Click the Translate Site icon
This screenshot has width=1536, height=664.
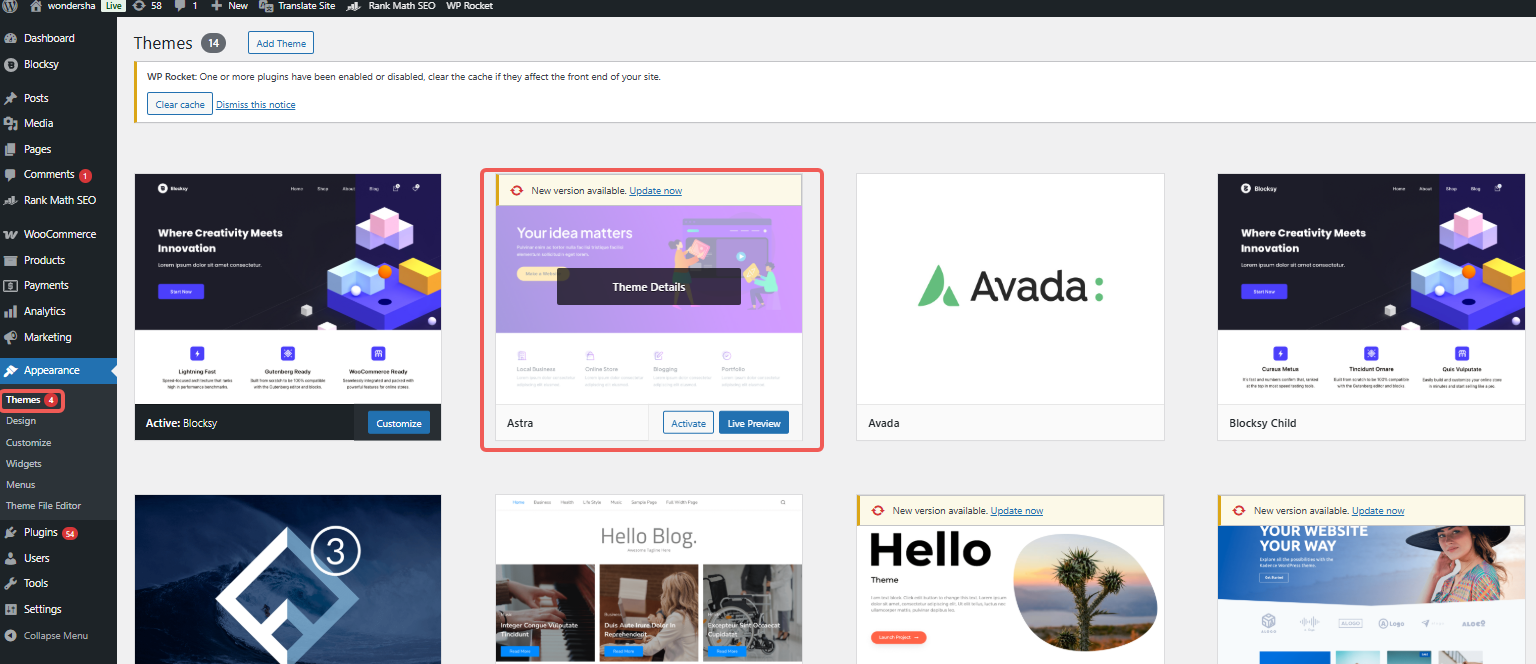pos(266,6)
